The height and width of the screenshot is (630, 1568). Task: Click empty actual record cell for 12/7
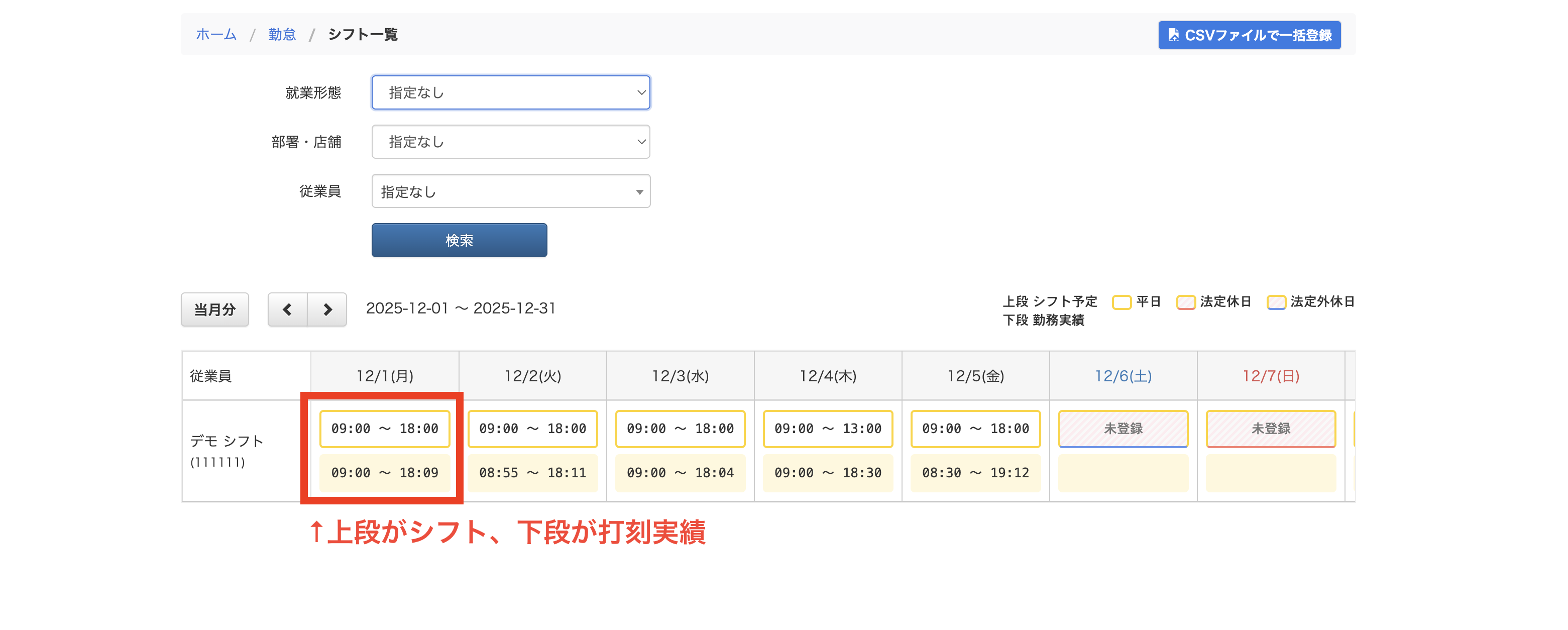1271,473
